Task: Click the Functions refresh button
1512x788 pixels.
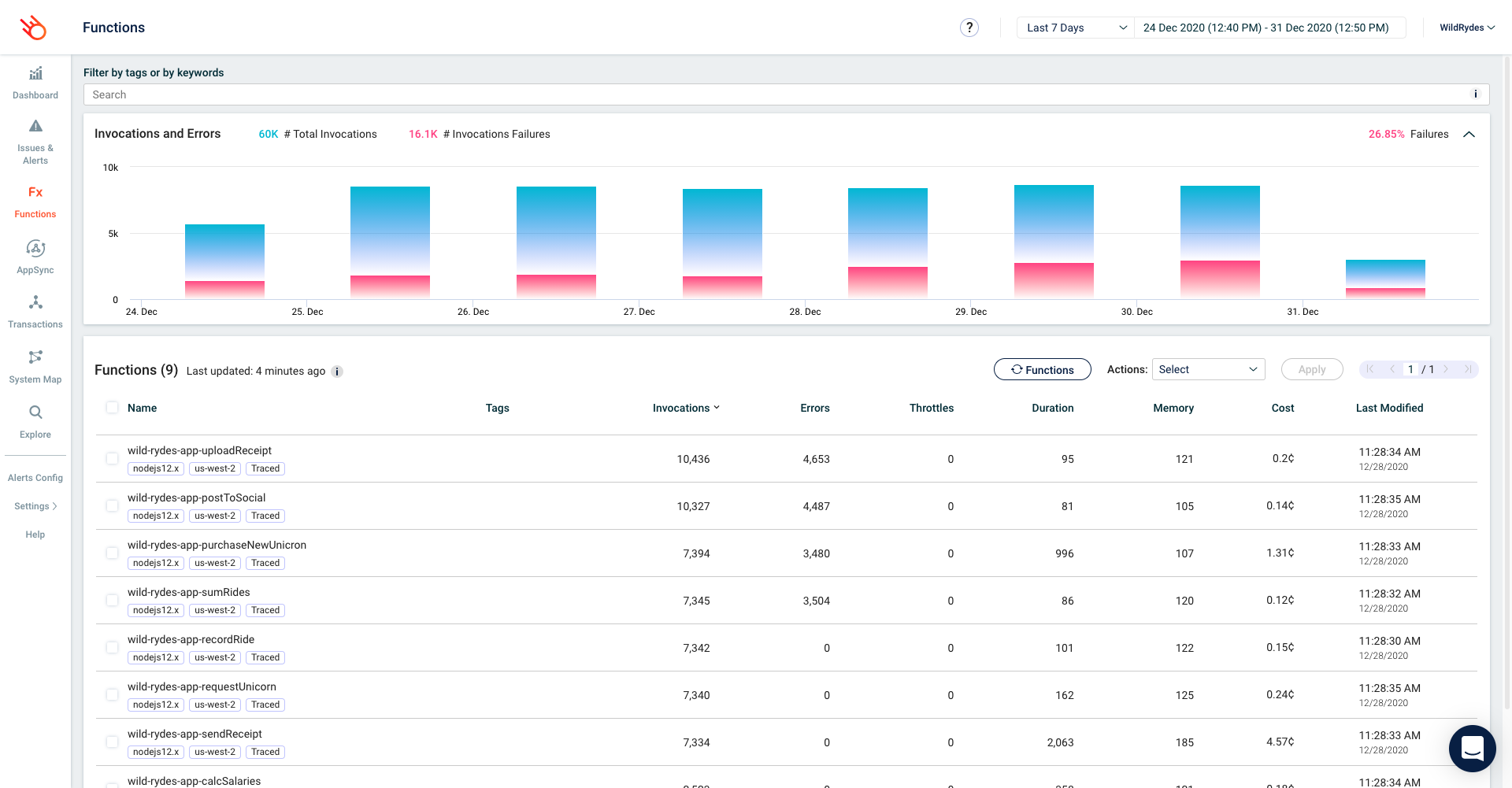Action: [x=1042, y=369]
